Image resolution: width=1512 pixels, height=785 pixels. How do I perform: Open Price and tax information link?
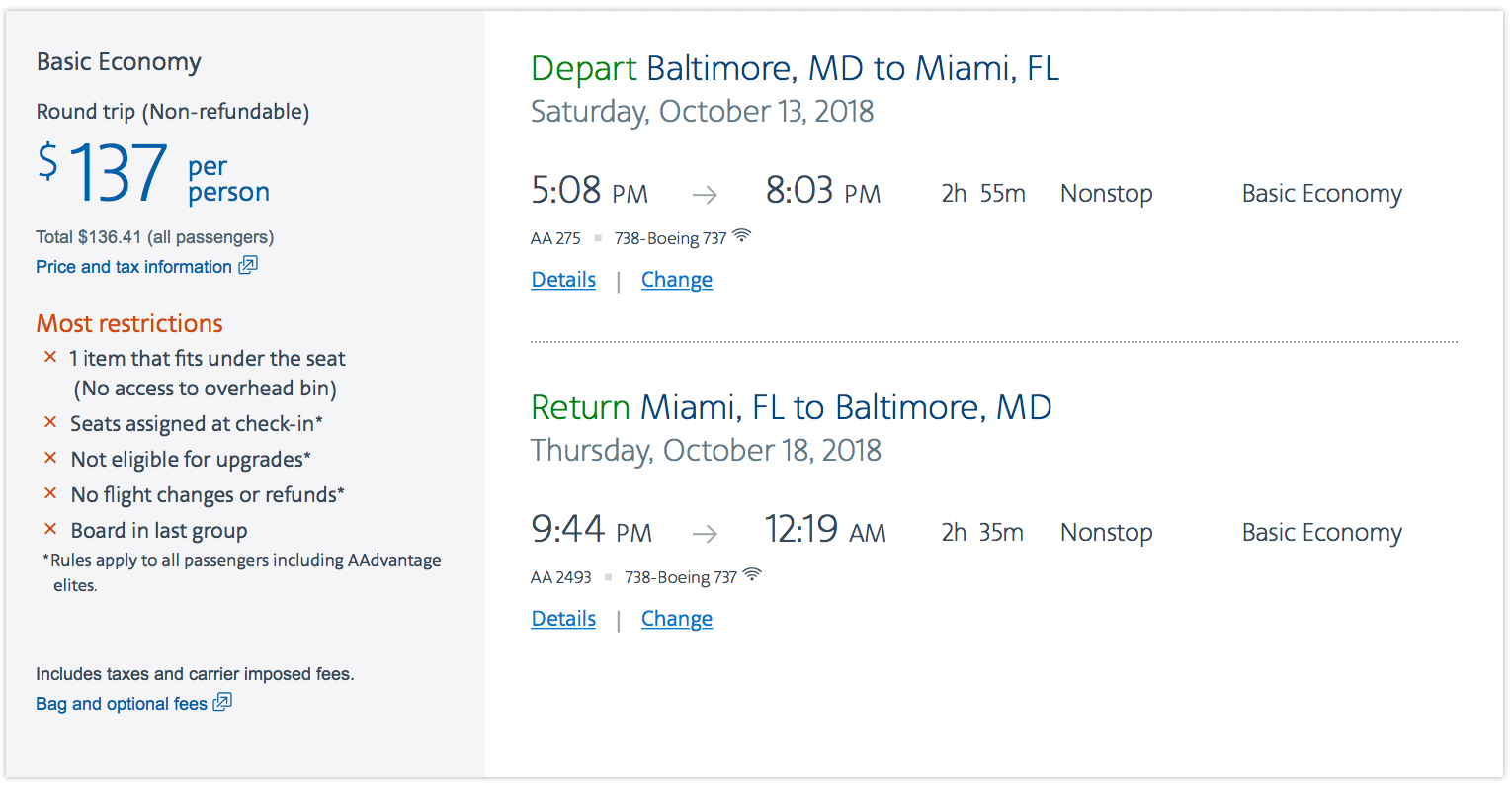point(133,267)
